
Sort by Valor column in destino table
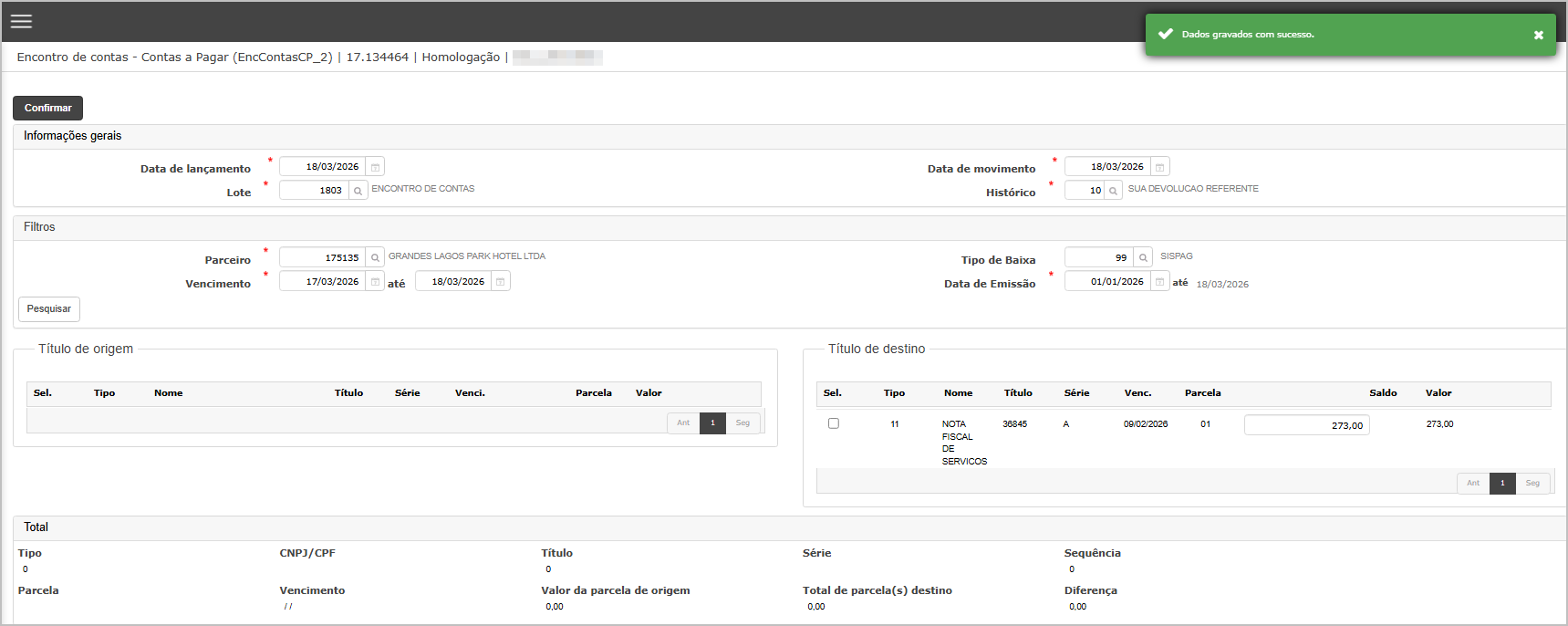tap(1438, 393)
